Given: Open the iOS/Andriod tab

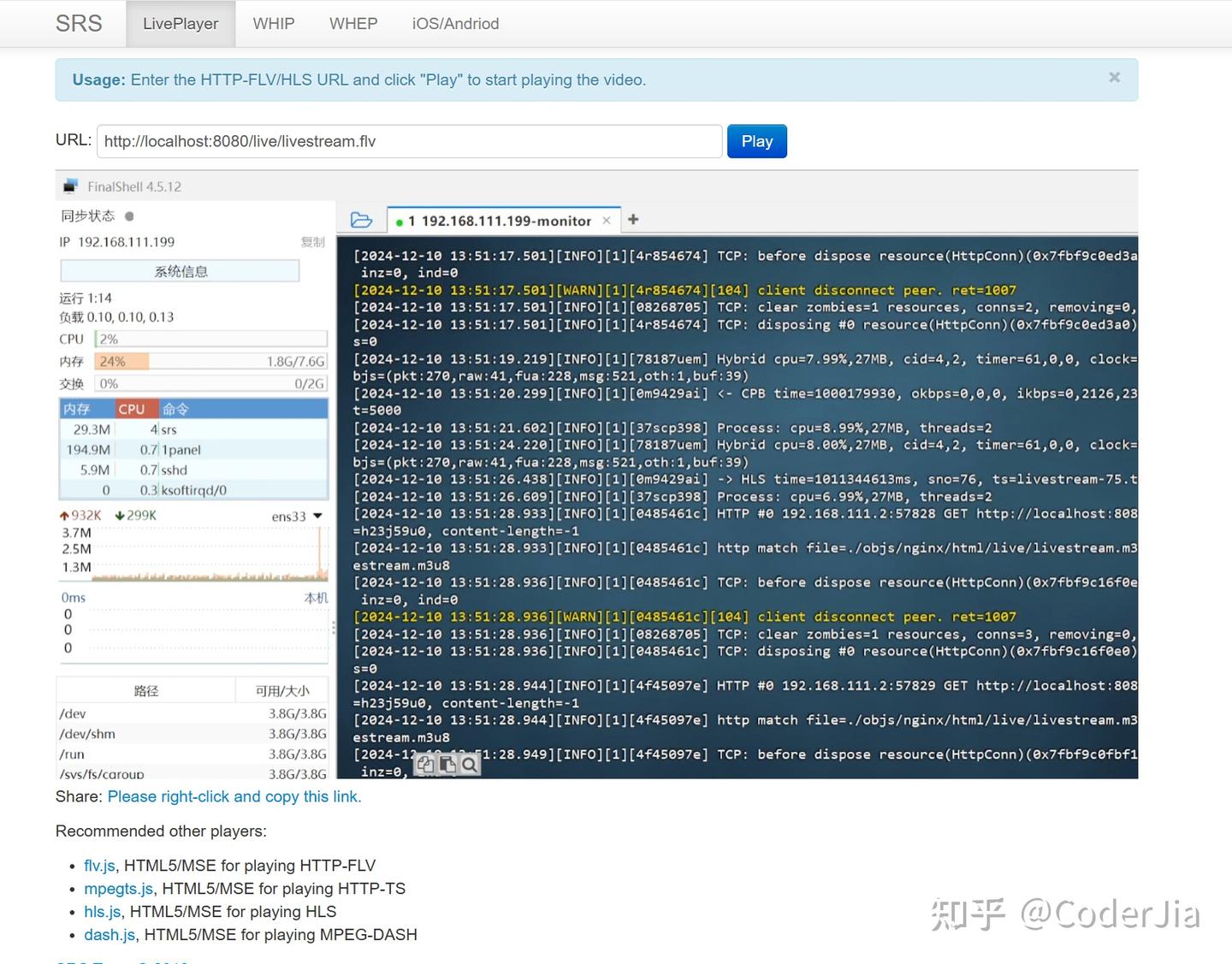Looking at the screenshot, I should click(x=455, y=24).
